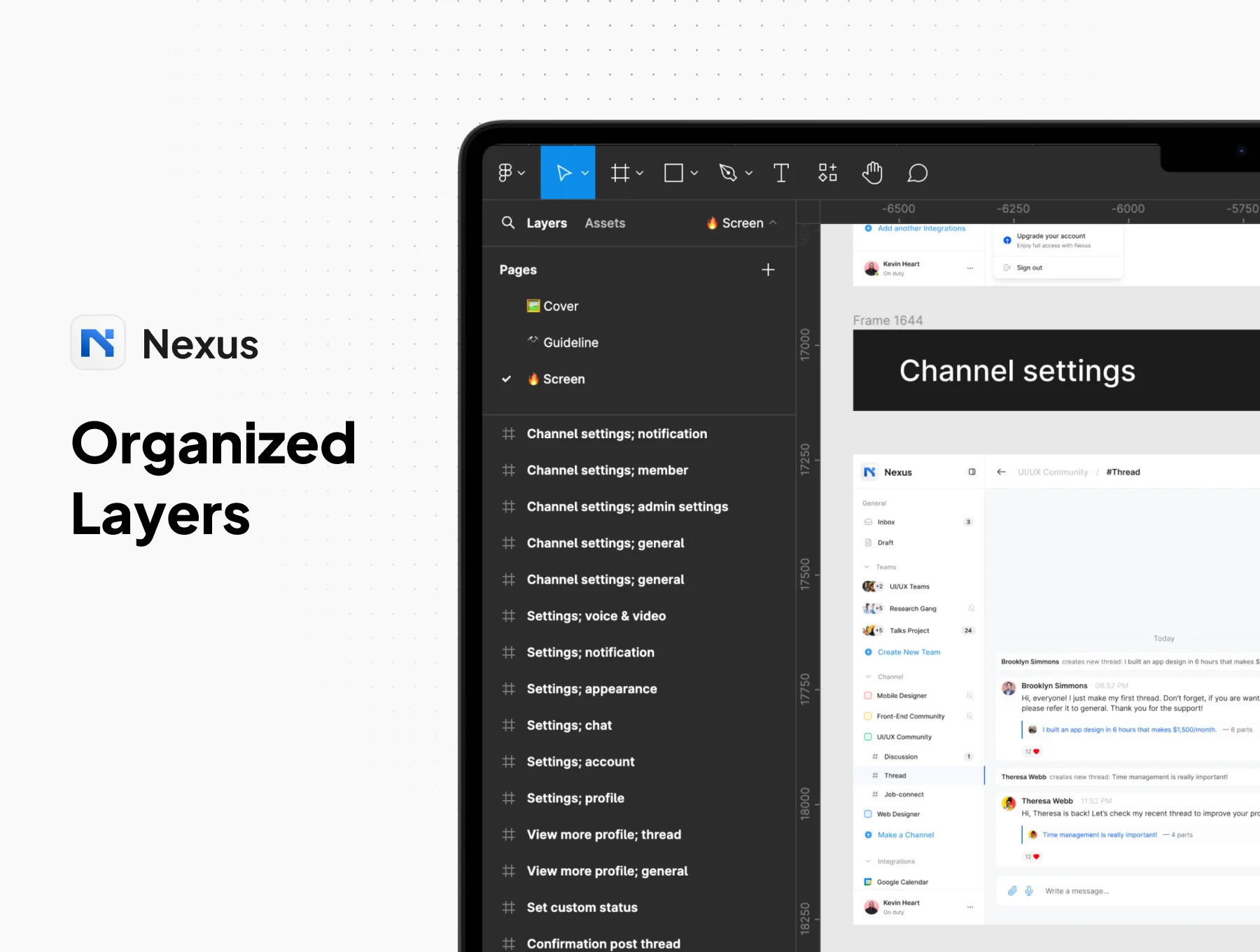The width and height of the screenshot is (1260, 952).
Task: Go back with arrow in Thread header
Action: click(1001, 472)
